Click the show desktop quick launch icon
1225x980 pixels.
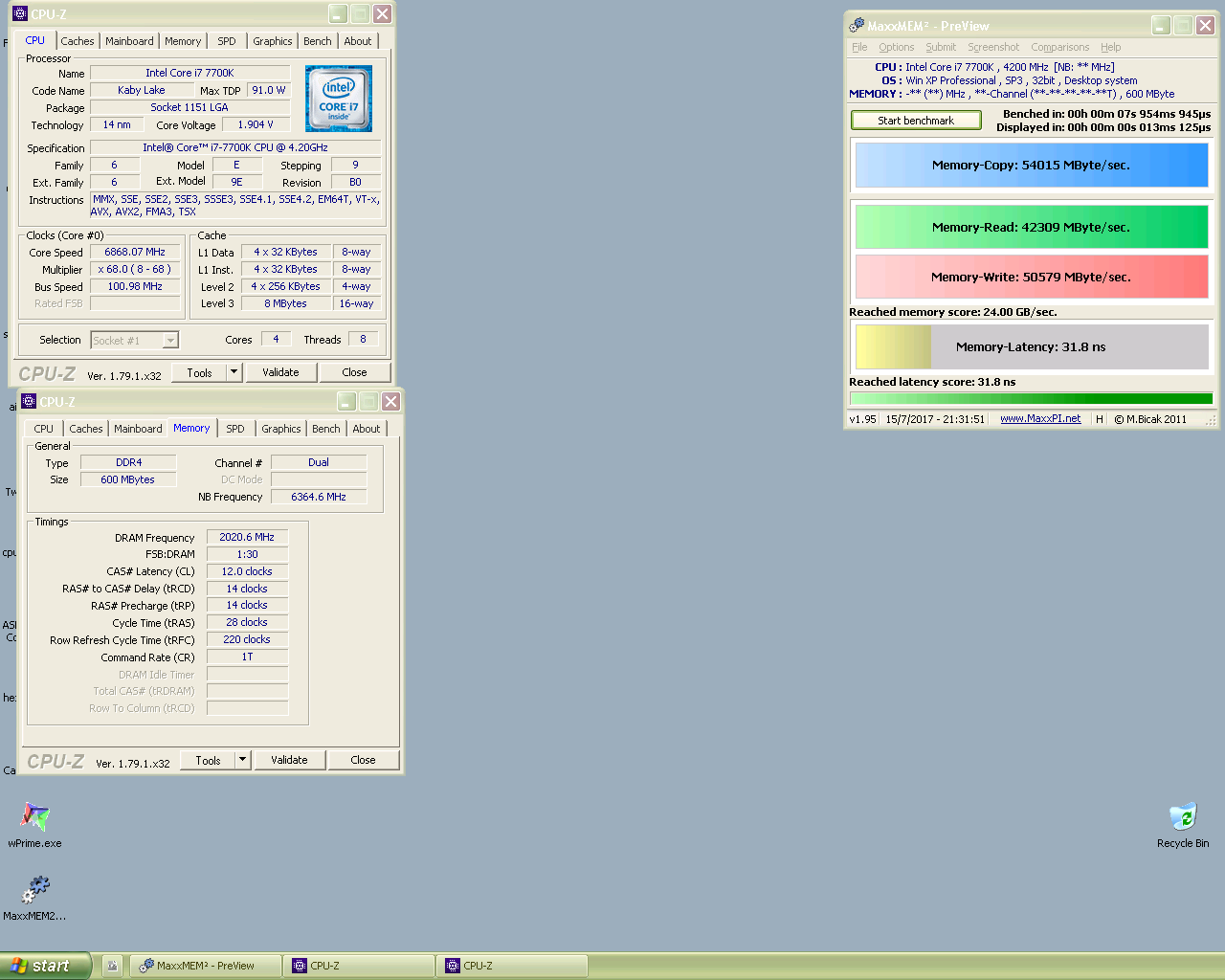(112, 966)
